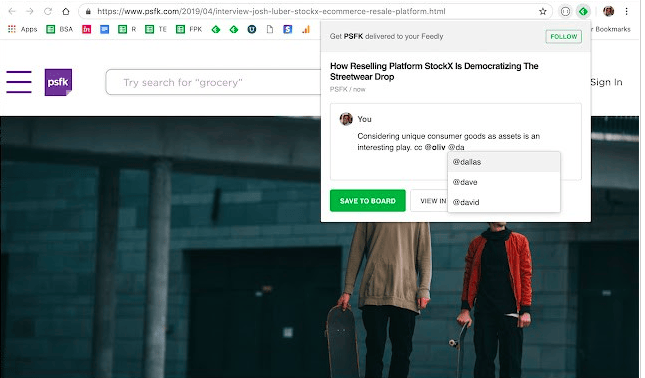Open the dark circular U bookmark icon
Screen dimensions: 645x378
tap(252, 29)
